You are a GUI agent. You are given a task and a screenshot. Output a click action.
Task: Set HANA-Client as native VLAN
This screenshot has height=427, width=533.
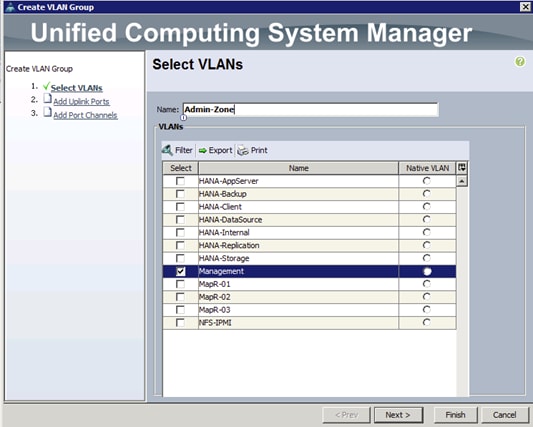click(x=427, y=207)
